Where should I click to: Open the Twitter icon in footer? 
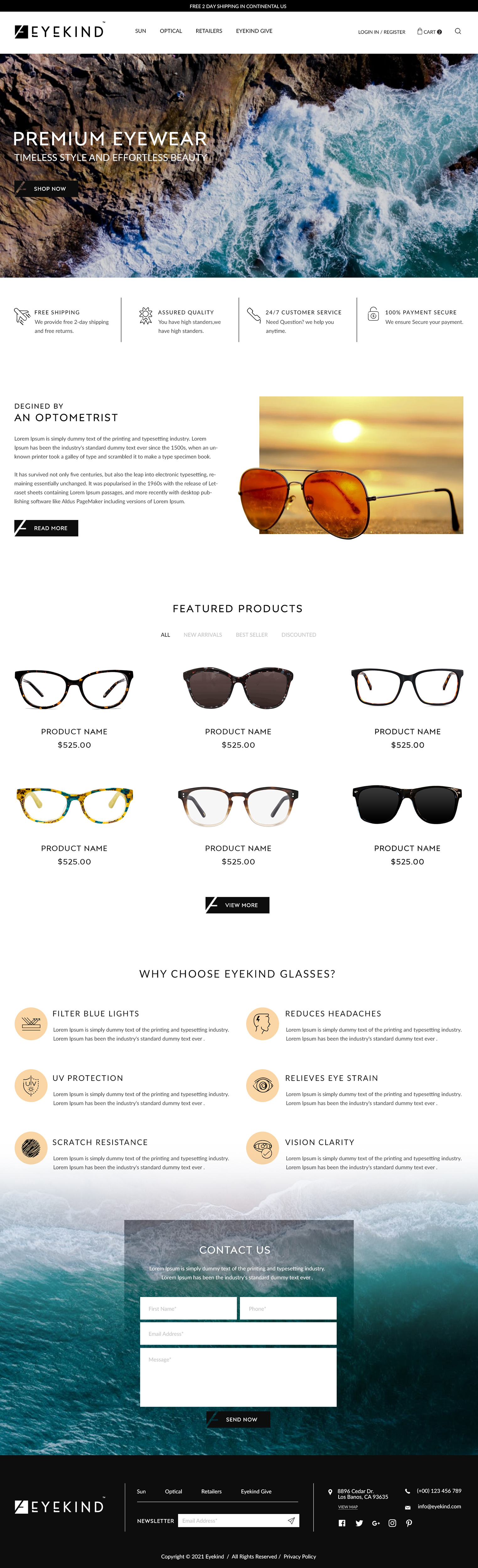coord(359,1523)
